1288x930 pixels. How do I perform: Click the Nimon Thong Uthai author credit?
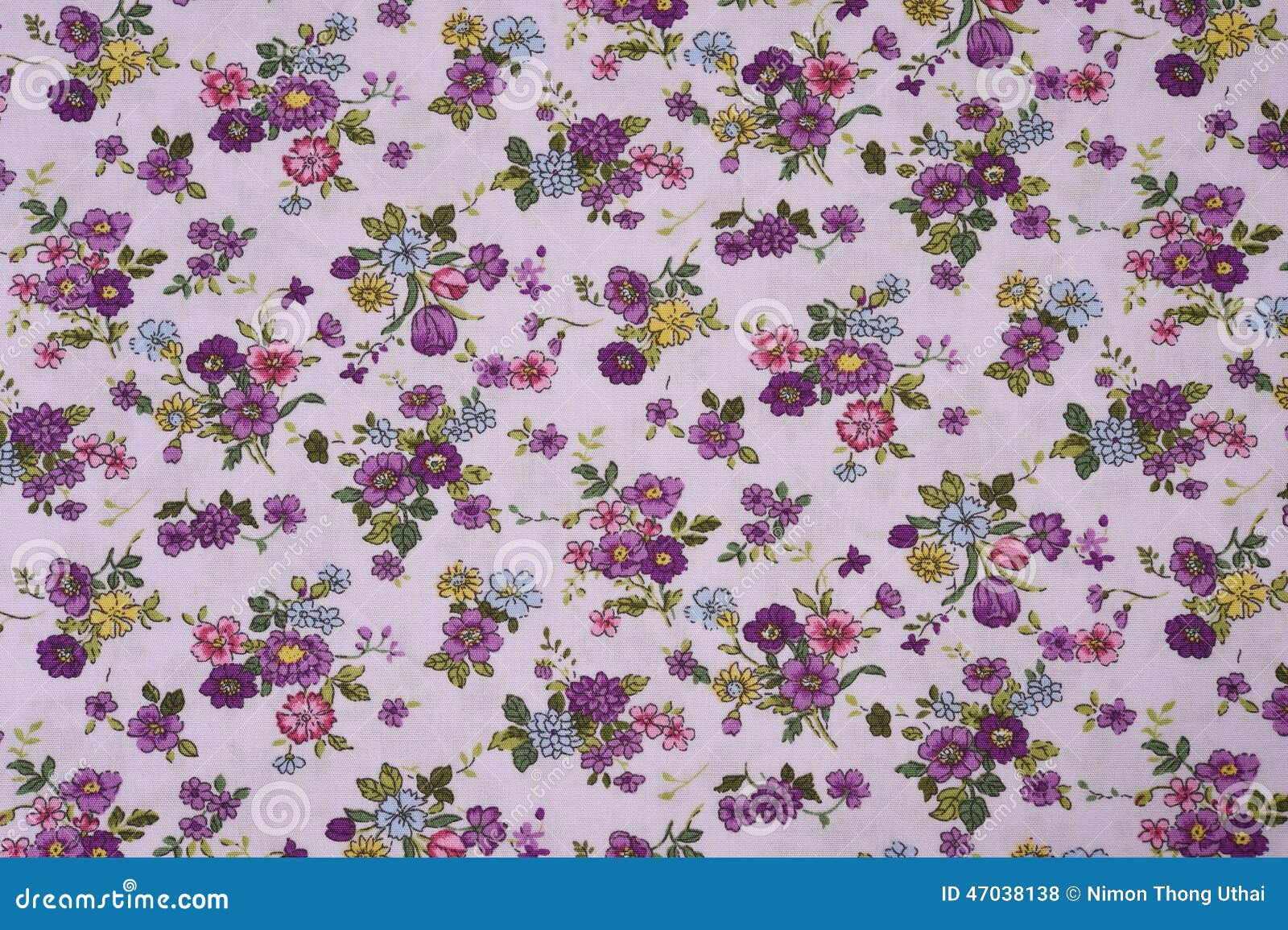point(1175,895)
